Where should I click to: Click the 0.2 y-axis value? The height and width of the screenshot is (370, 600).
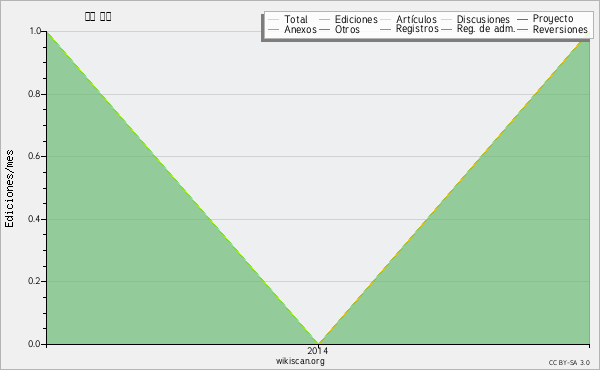coord(34,281)
